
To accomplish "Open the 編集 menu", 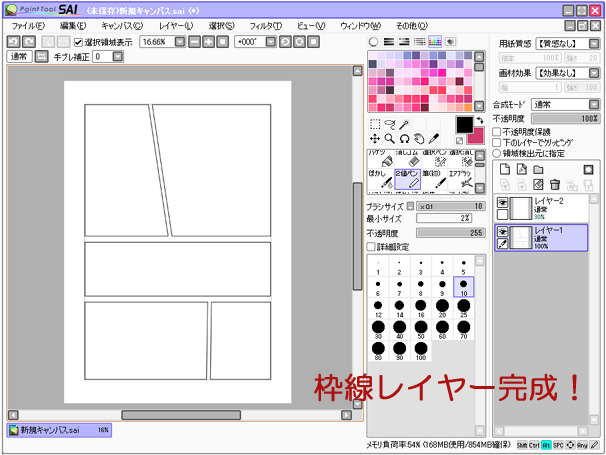I will click(73, 26).
